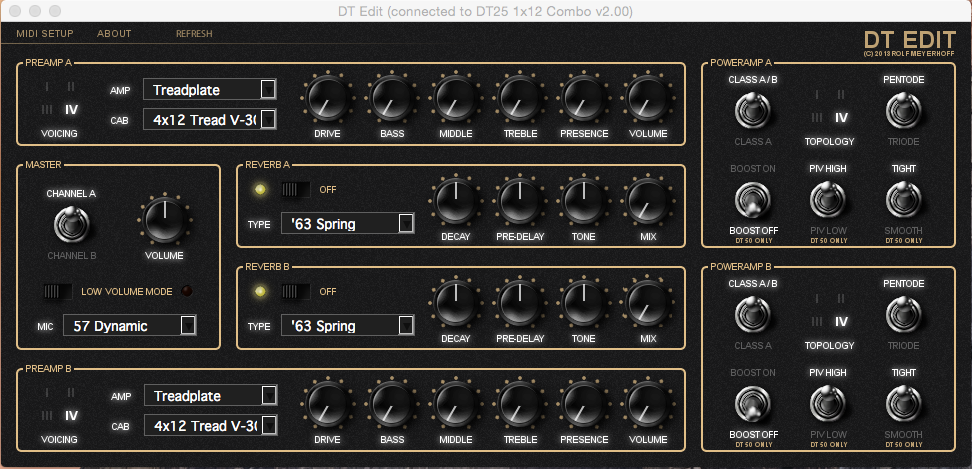Open the Preamp A Amp dropdown
Image resolution: width=972 pixels, height=469 pixels.
[x=210, y=90]
